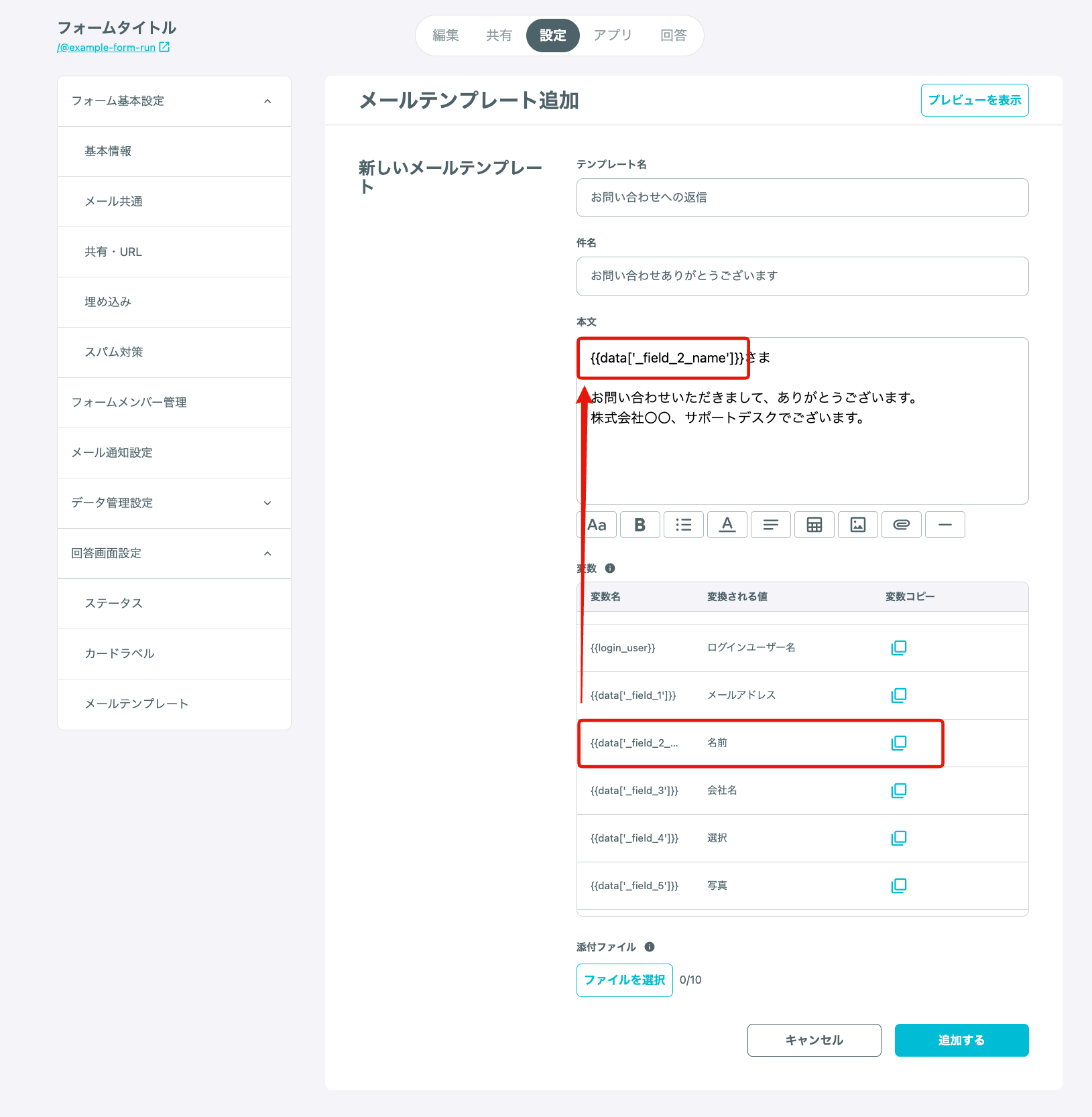The width and height of the screenshot is (1092, 1117).
Task: Insert a horizontal divider line
Action: [x=945, y=525]
